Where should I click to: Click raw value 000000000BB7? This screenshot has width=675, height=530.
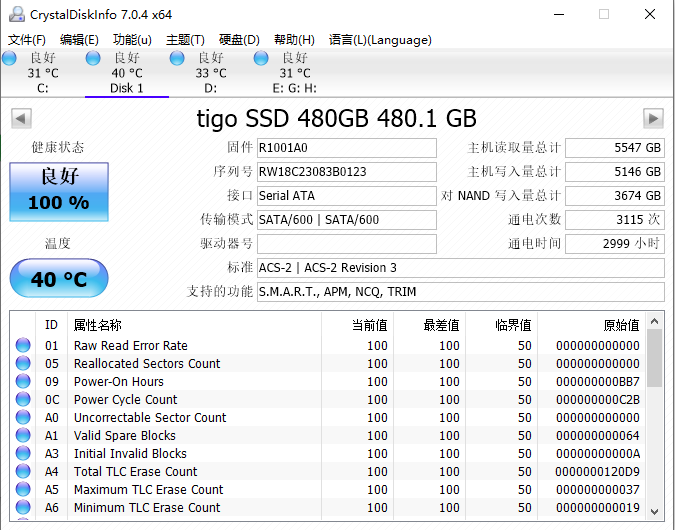click(598, 381)
